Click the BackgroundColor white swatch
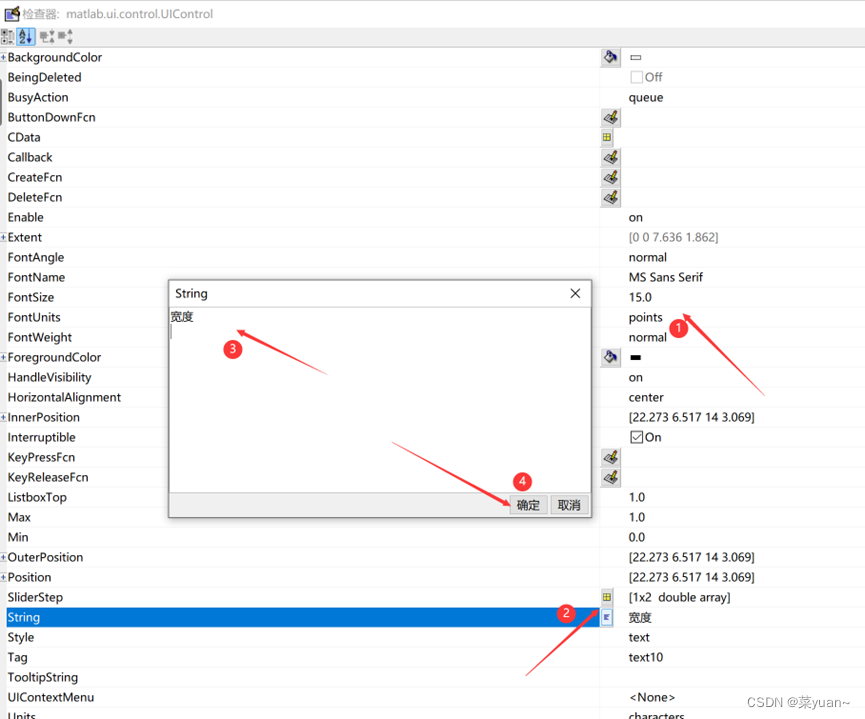This screenshot has height=719, width=865. [636, 57]
